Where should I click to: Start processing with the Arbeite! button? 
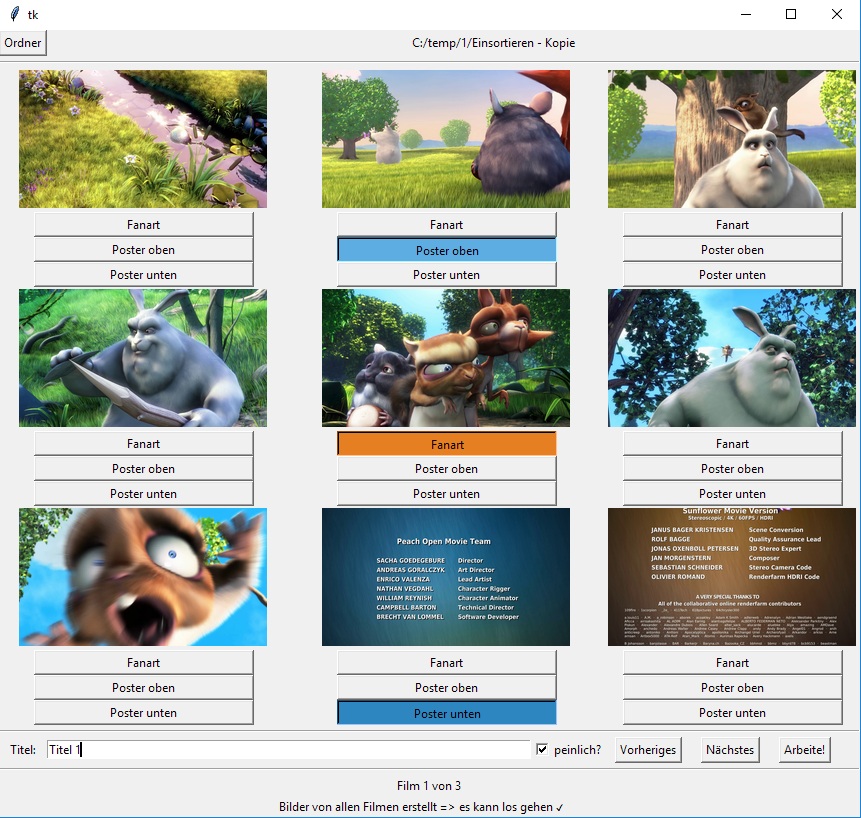pyautogui.click(x=804, y=749)
